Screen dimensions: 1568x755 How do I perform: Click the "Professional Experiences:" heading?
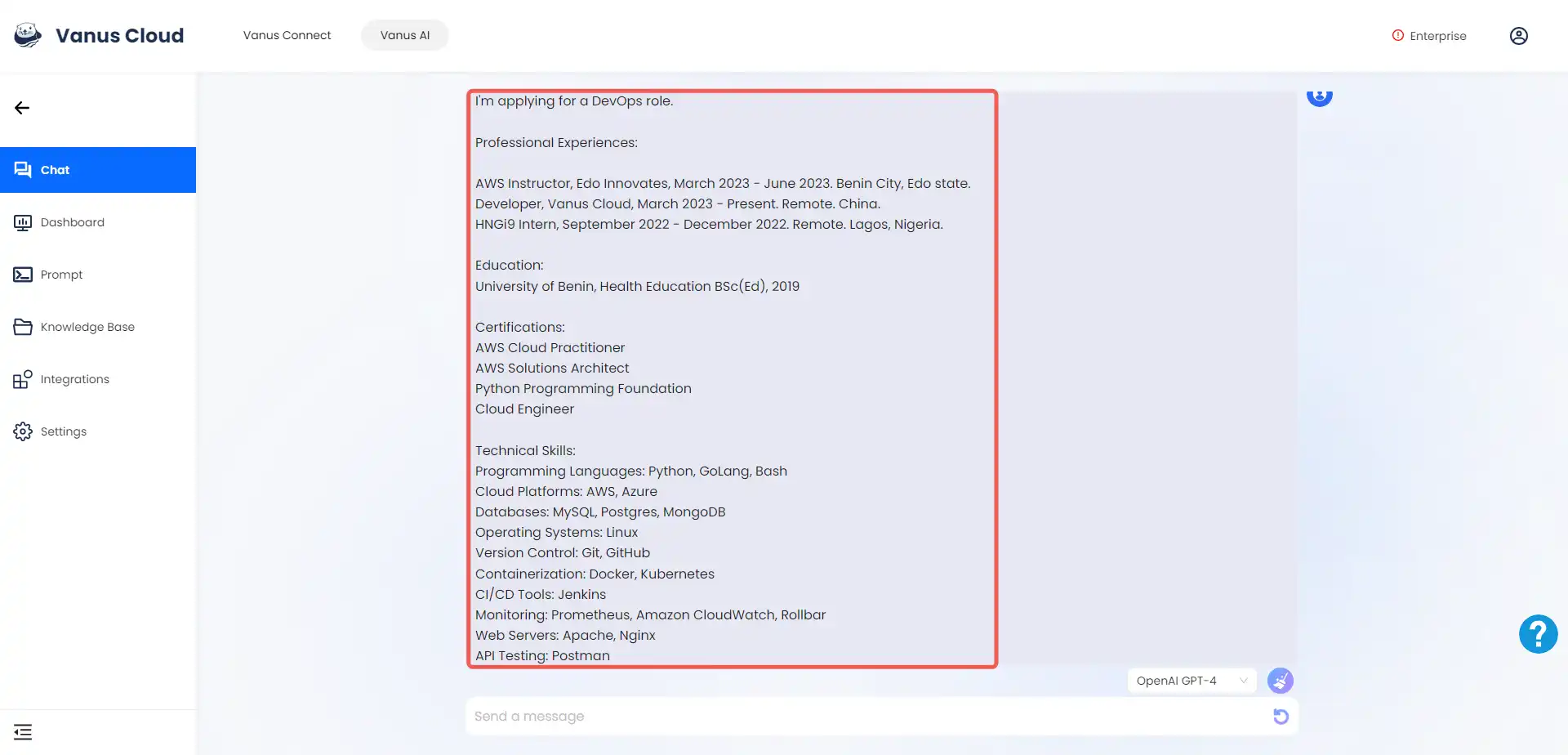[556, 142]
